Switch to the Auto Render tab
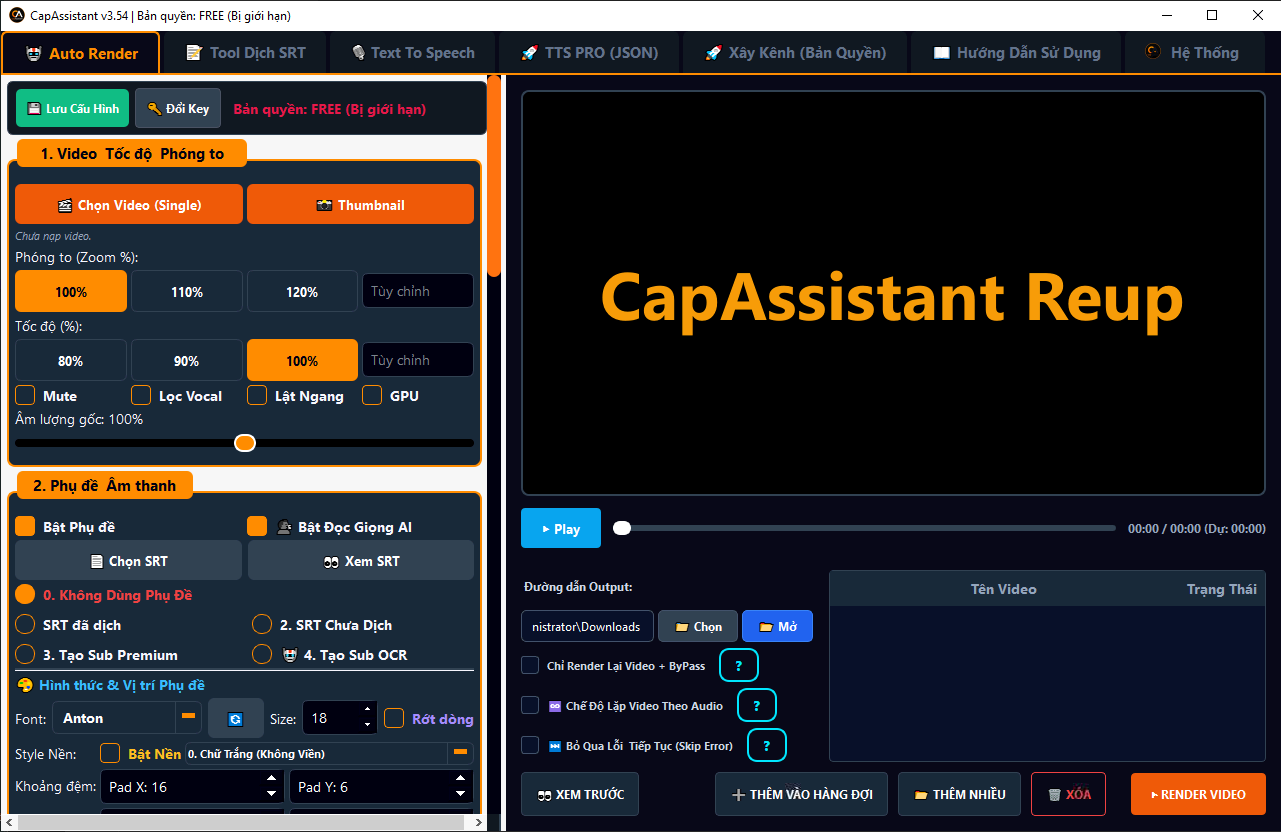This screenshot has height=832, width=1281. (x=81, y=53)
